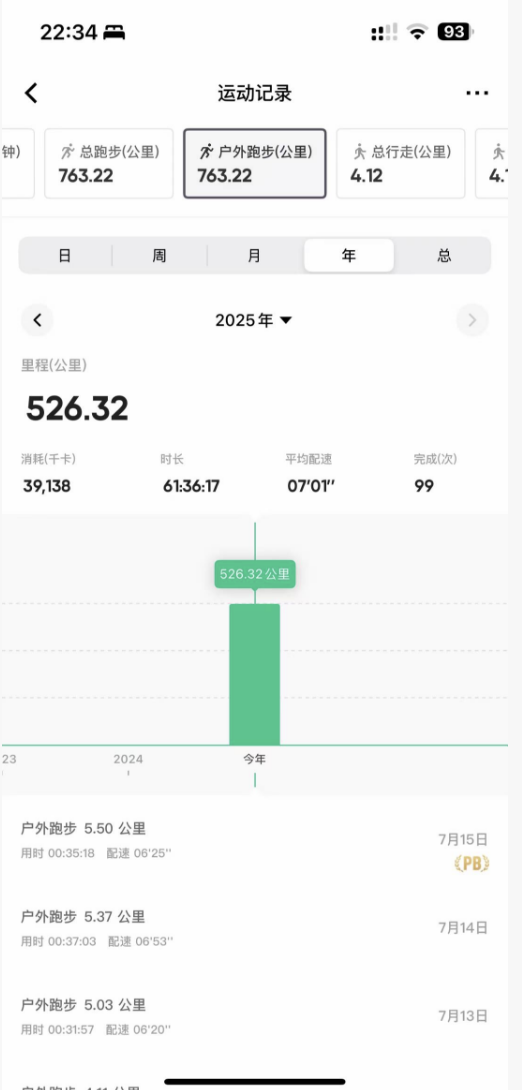The image size is (522, 1090).
Task: Check the Wi-Fi status bar icon
Action: tap(417, 32)
